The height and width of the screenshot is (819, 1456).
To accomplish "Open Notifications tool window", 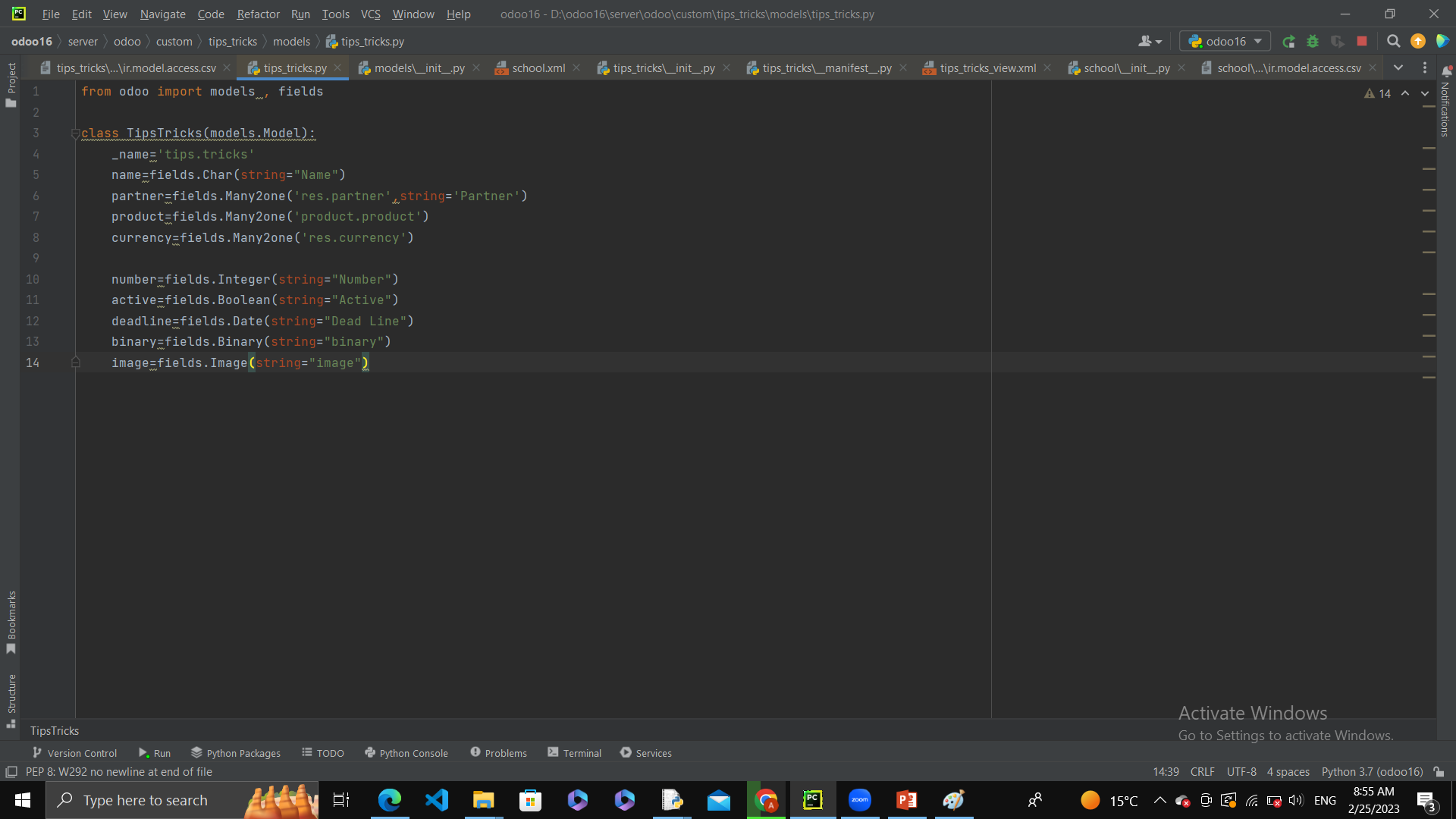I will tap(1445, 102).
